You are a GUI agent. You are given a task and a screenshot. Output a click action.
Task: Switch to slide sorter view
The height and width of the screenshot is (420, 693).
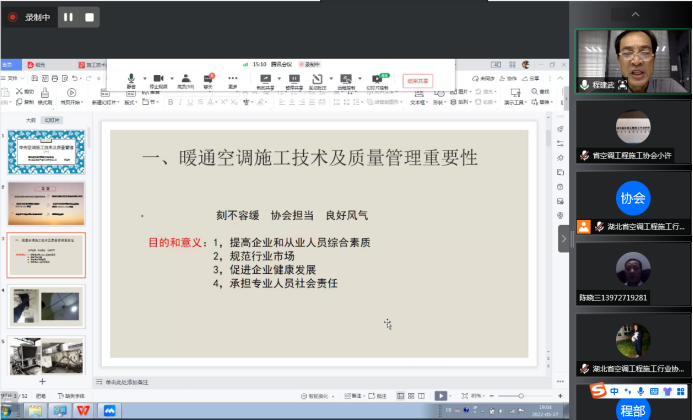[x=411, y=396]
